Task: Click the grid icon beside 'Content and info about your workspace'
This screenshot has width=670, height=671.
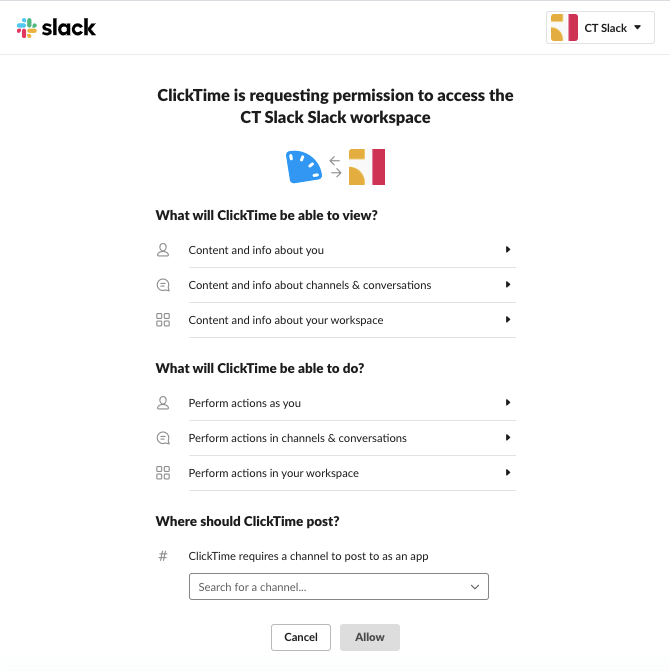Action: (x=163, y=320)
